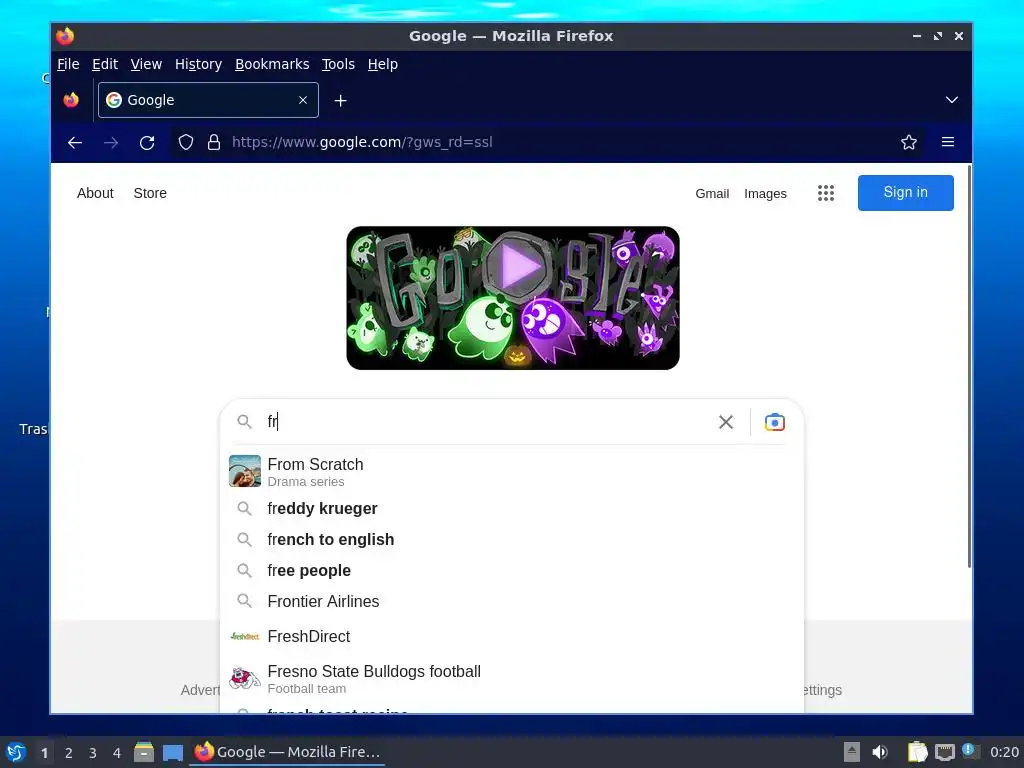Pick the free people suggestion
Screen dimensions: 1024x768
(512, 570)
